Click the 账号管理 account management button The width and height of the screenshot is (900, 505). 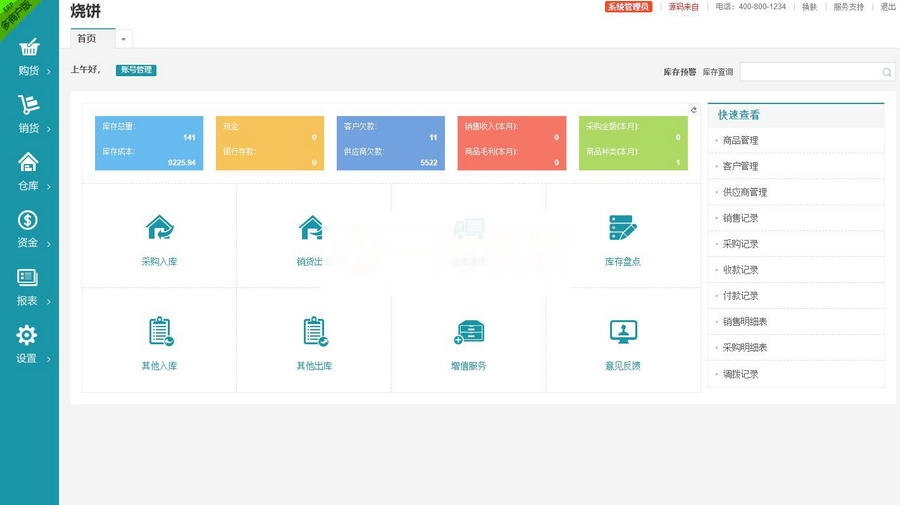point(136,70)
